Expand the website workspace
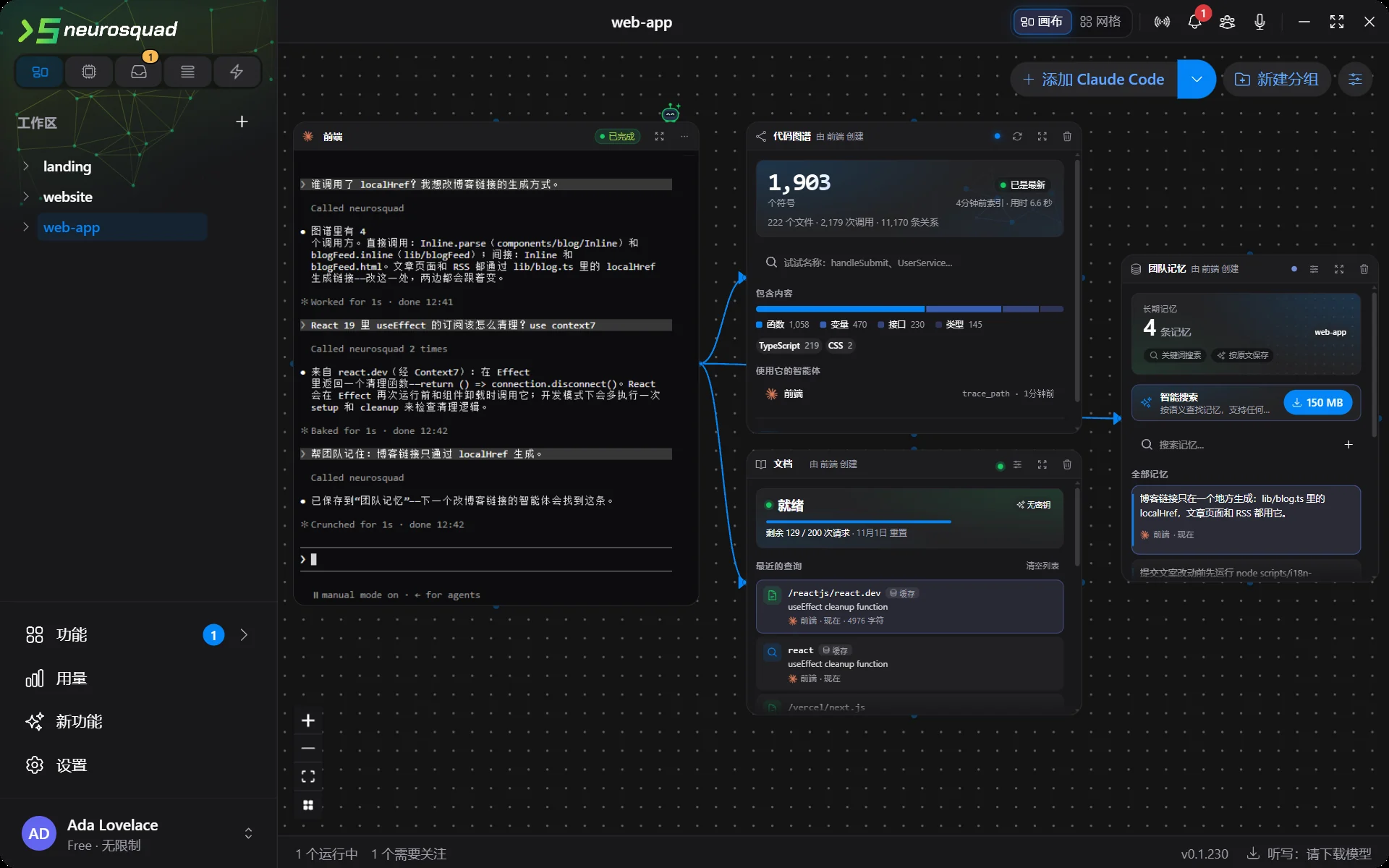This screenshot has width=1389, height=868. pyautogui.click(x=26, y=197)
